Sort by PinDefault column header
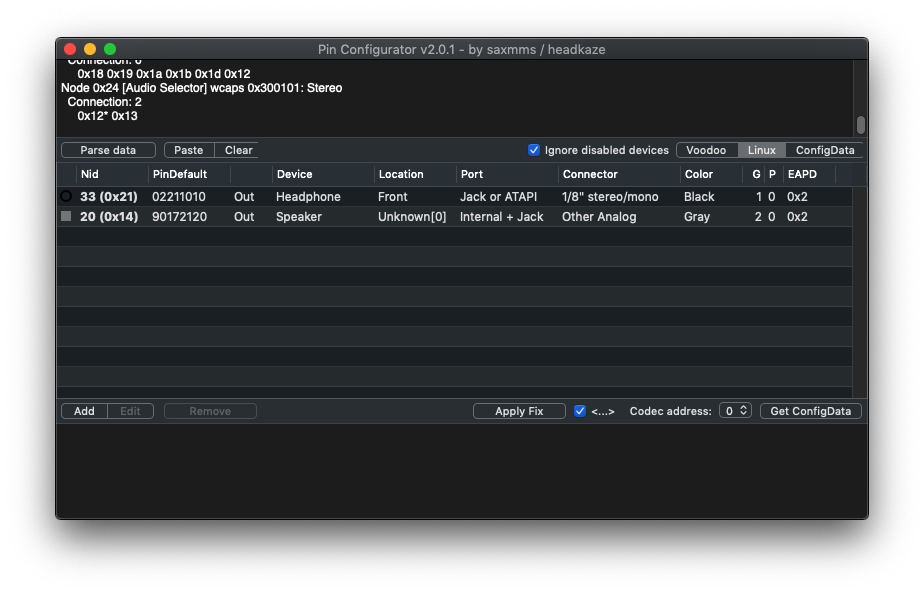Viewport: 924px width, 593px height. click(x=189, y=174)
